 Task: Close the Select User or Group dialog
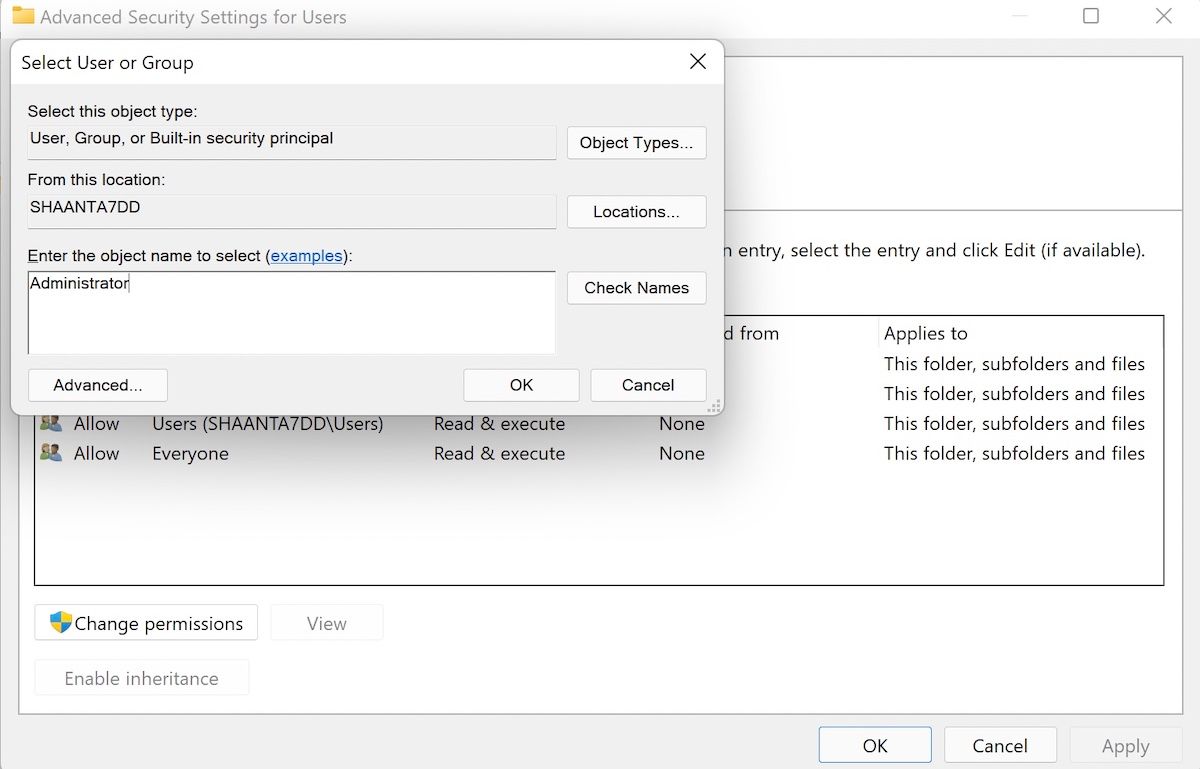coord(698,62)
